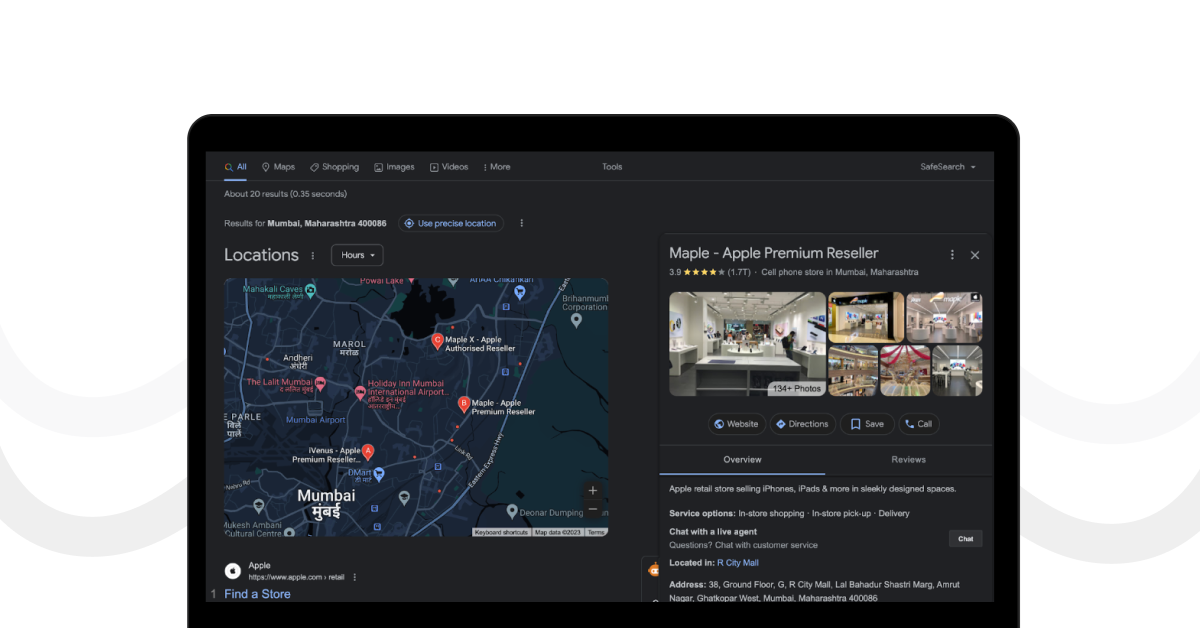This screenshot has height=628, width=1200.
Task: Select map pin B for Maple reseller
Action: (464, 404)
